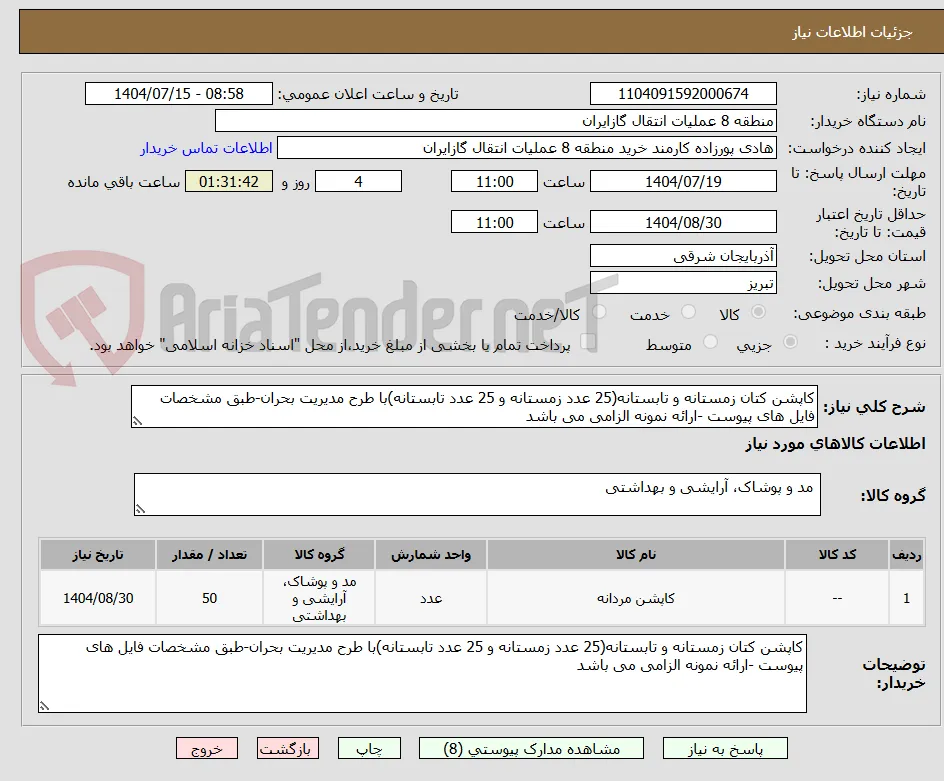Viewport: 944px width, 781px height.
Task: Click the گروه کالا table column header
Action: tap(319, 555)
